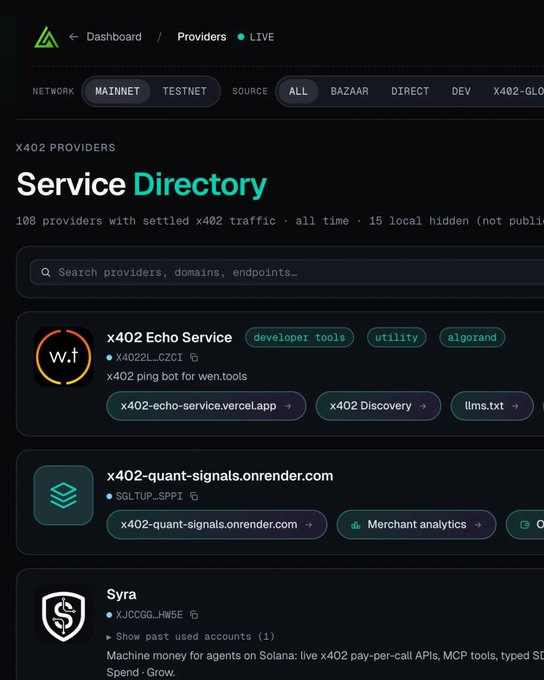Open the llms.txt link

coord(492,406)
